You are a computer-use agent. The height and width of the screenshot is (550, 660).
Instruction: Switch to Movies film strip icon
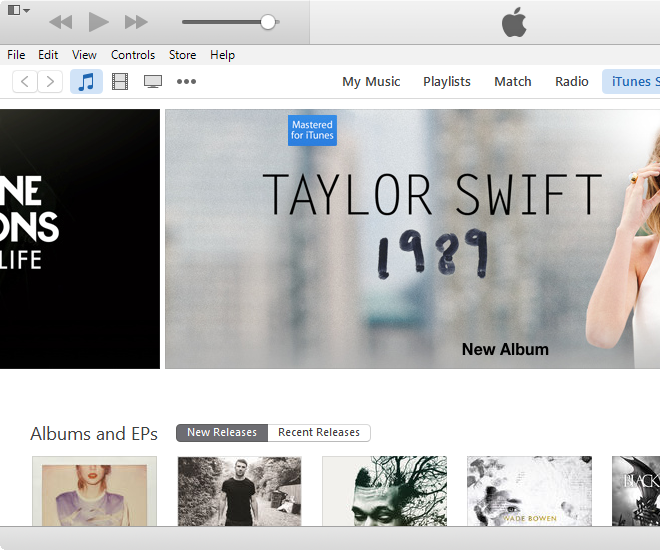[x=120, y=81]
